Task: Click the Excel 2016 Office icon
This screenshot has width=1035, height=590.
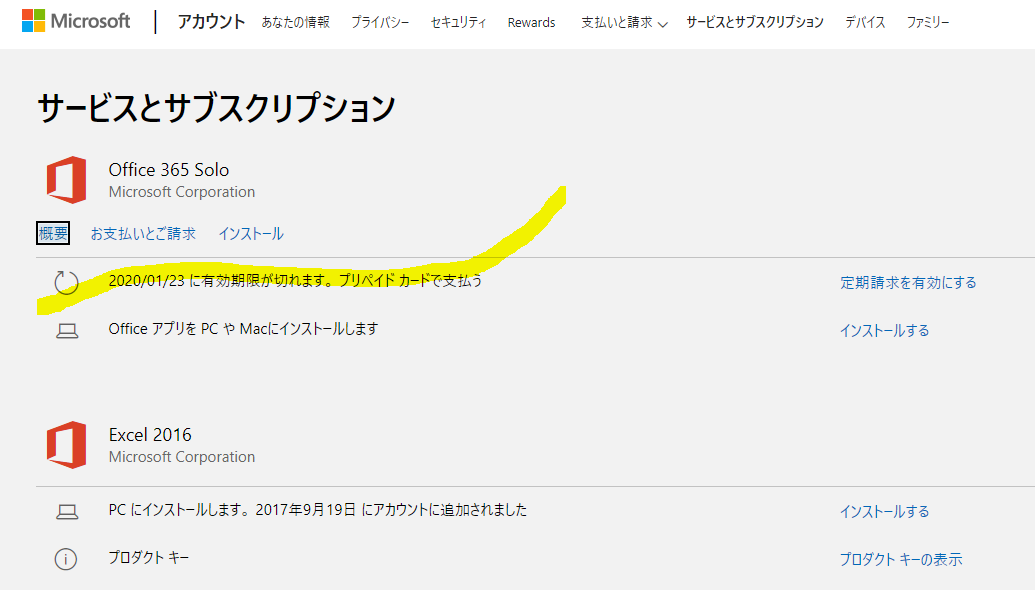Action: tap(67, 445)
